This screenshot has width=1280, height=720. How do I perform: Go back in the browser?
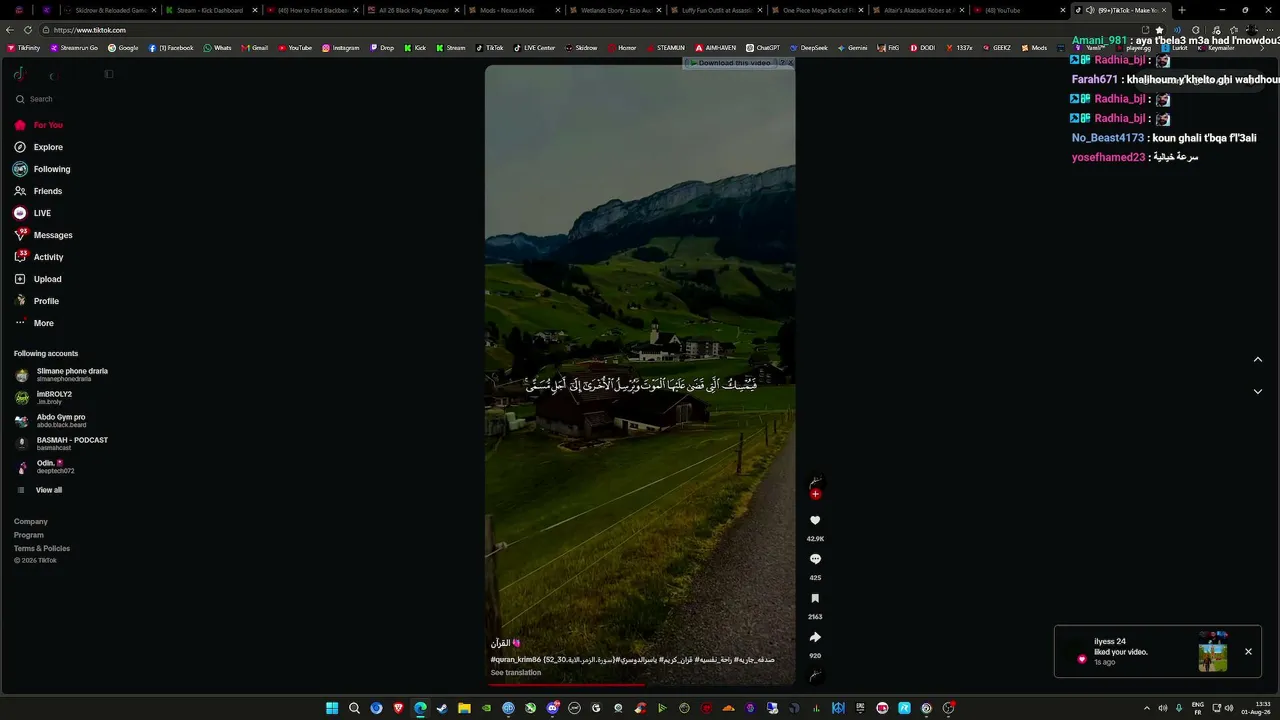click(x=10, y=30)
